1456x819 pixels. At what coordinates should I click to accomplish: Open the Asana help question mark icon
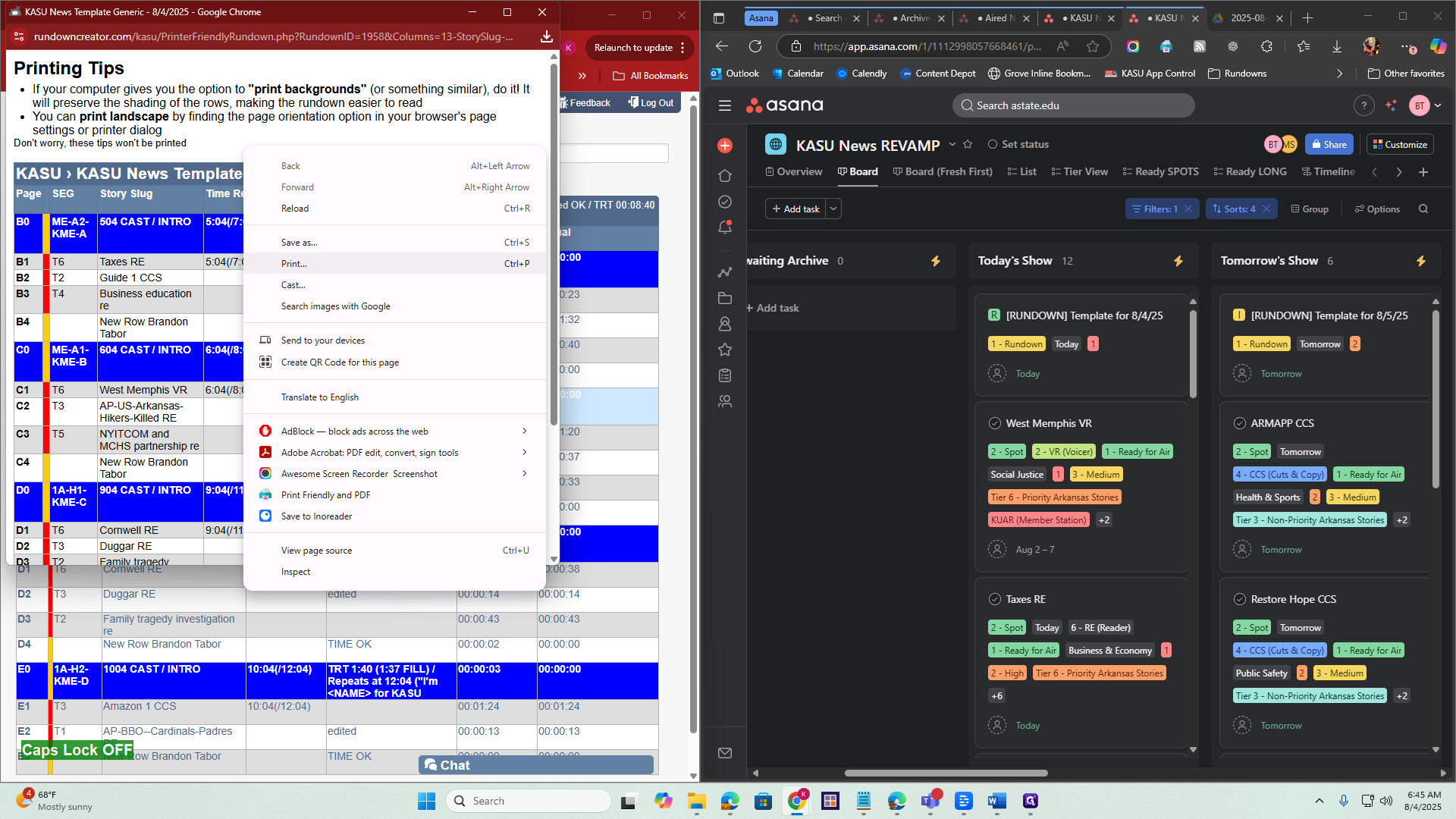point(1363,105)
